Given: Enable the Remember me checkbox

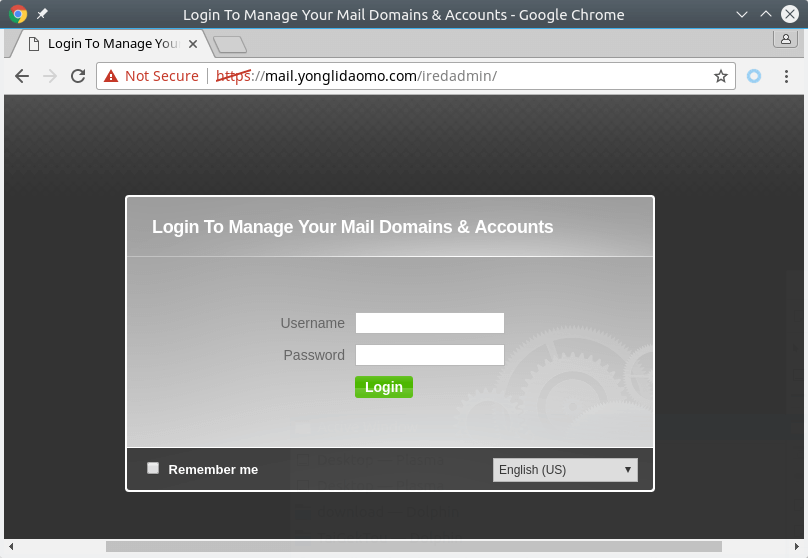Looking at the screenshot, I should [153, 468].
